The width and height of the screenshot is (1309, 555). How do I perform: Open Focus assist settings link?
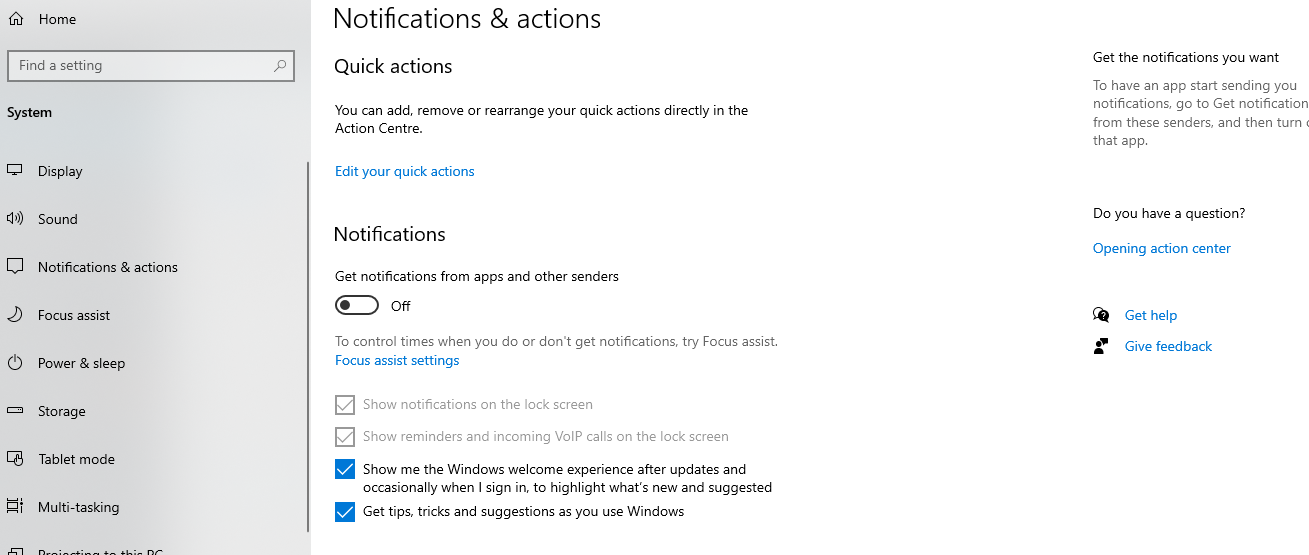(x=397, y=360)
